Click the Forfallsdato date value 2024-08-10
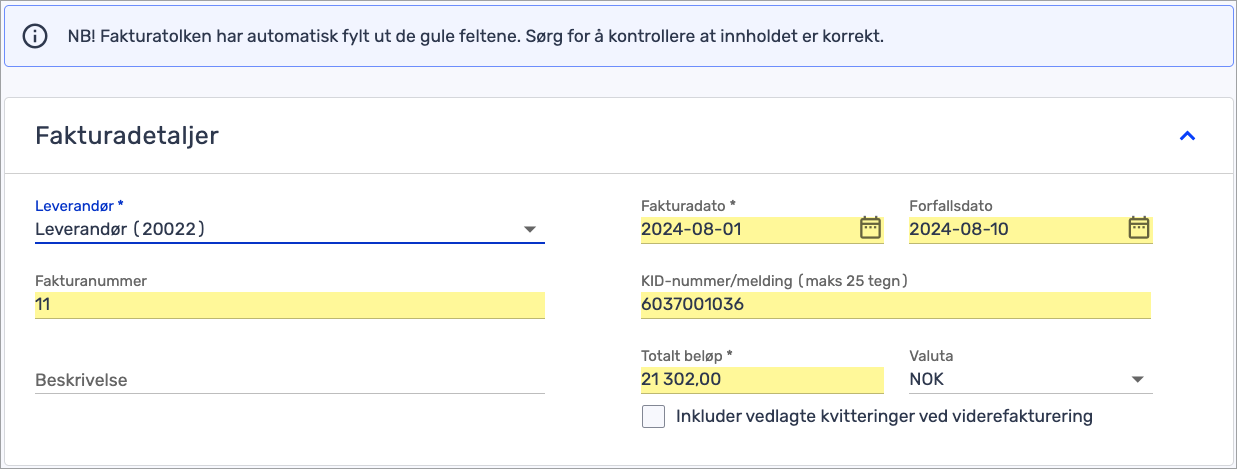The height and width of the screenshot is (469, 1237). [959, 229]
